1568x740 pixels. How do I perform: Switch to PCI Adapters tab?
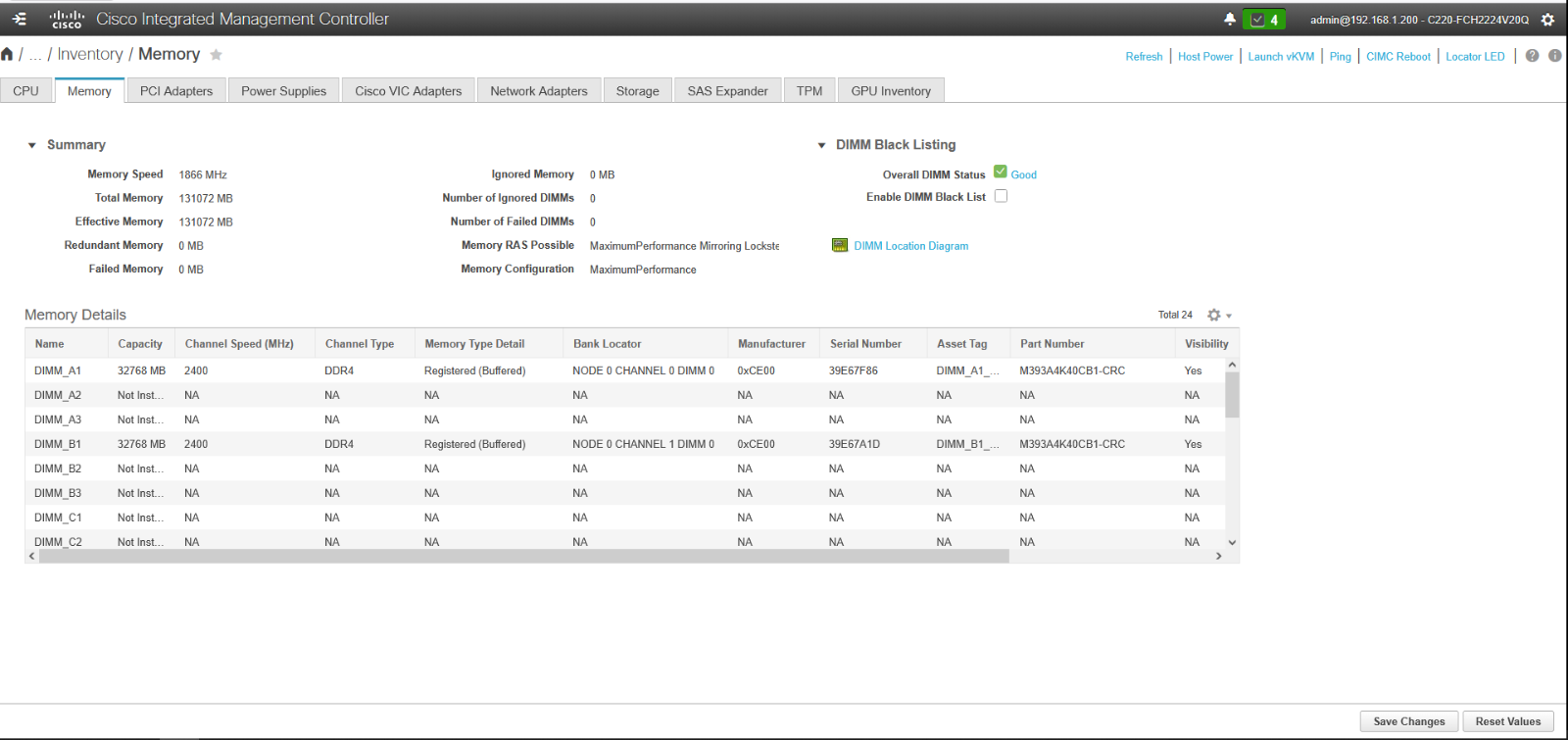tap(176, 90)
